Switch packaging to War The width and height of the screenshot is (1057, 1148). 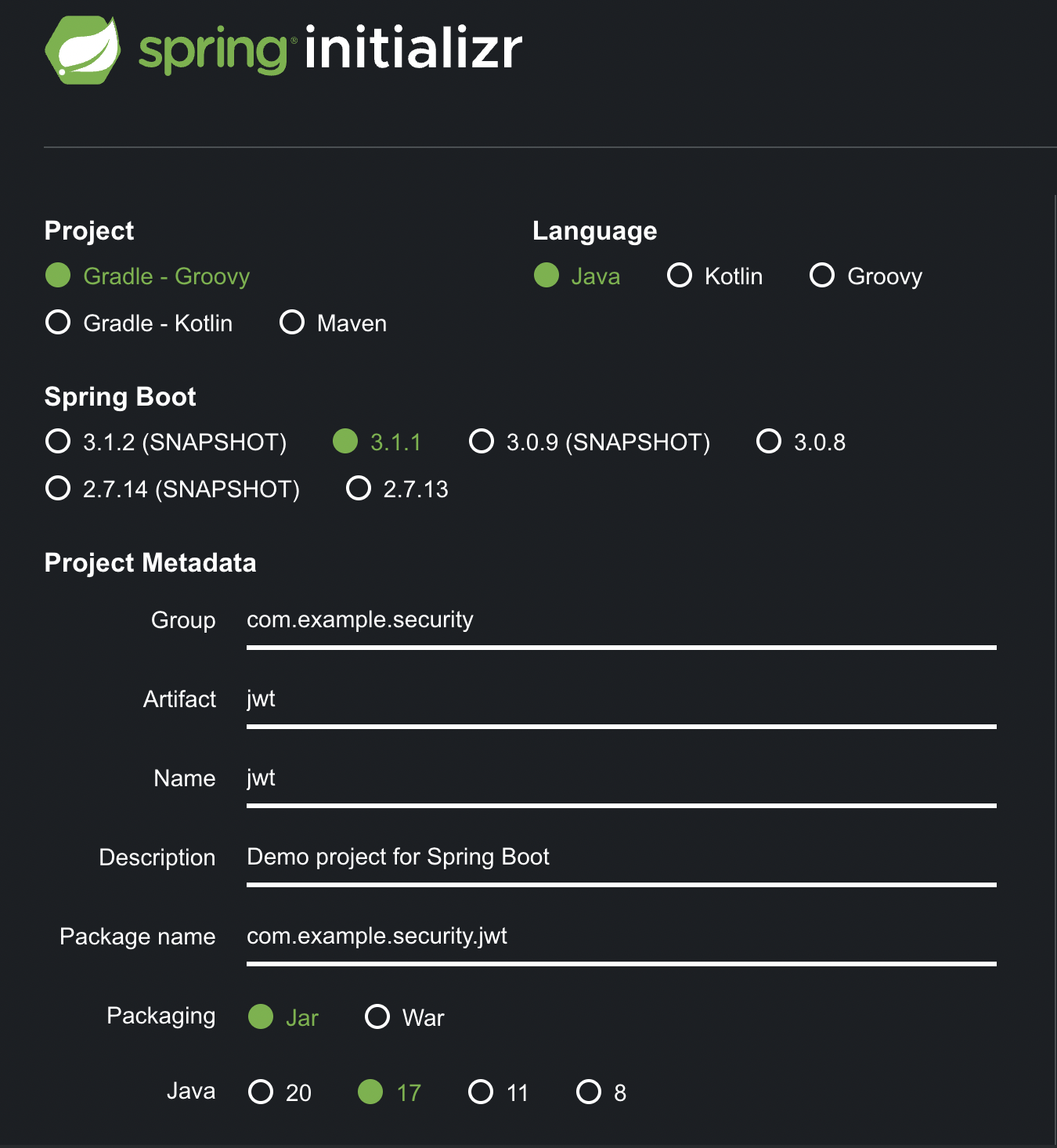click(405, 1017)
